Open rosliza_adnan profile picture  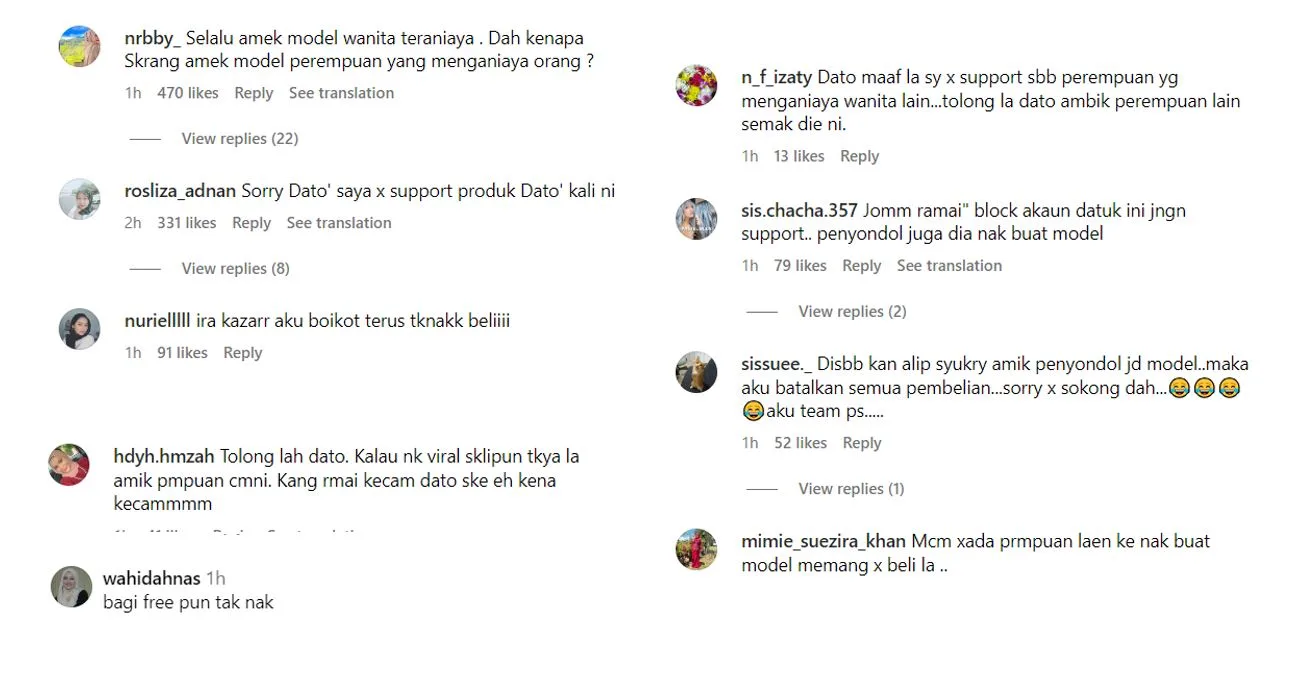(x=79, y=199)
